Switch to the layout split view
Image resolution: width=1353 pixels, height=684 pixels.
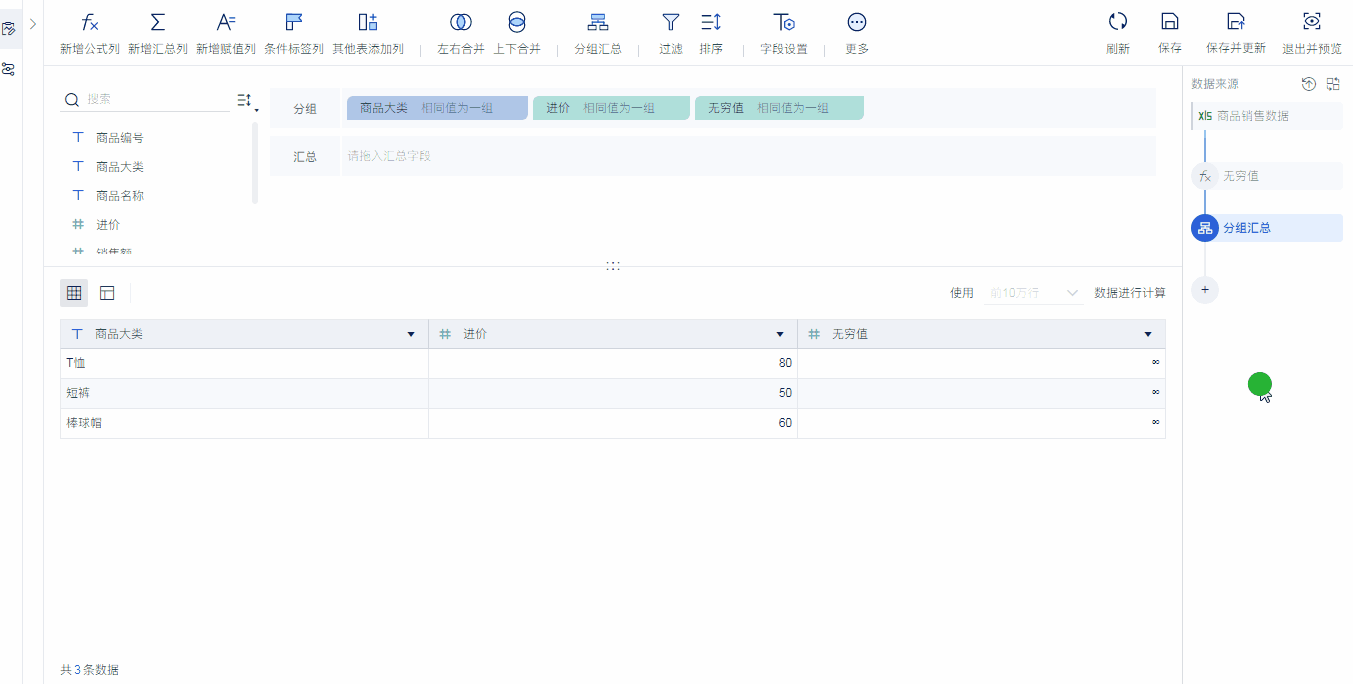(x=107, y=293)
